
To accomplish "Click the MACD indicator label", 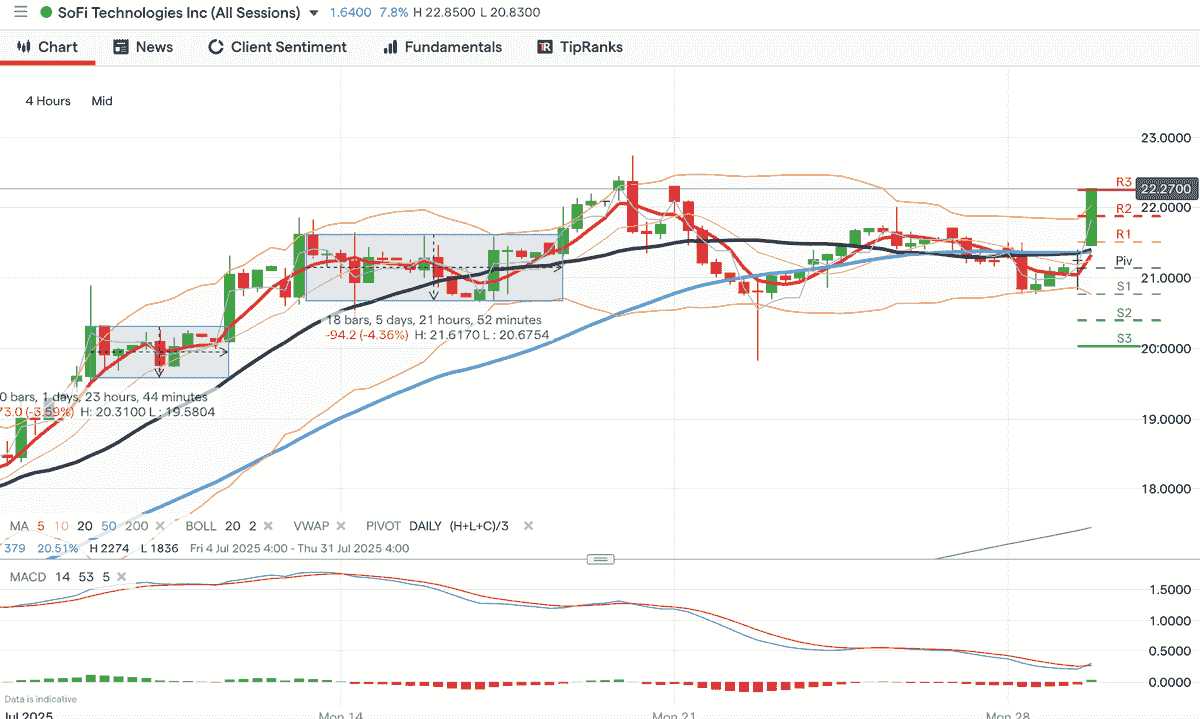I will [28, 577].
